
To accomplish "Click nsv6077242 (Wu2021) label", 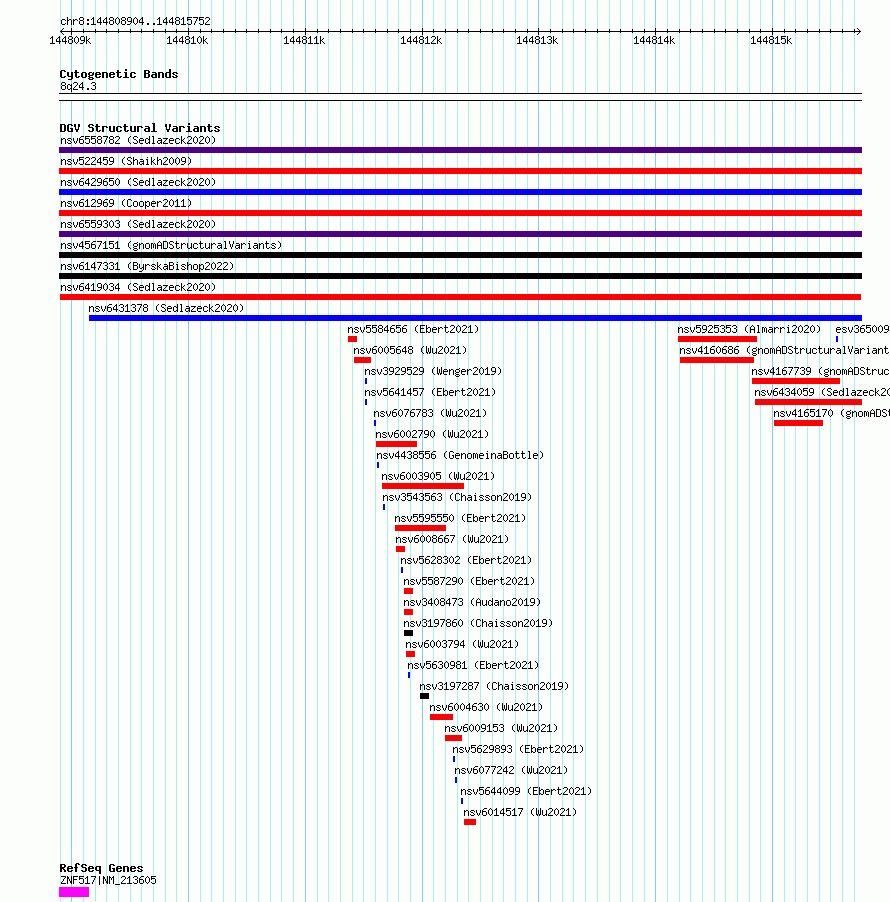I will click(511, 770).
